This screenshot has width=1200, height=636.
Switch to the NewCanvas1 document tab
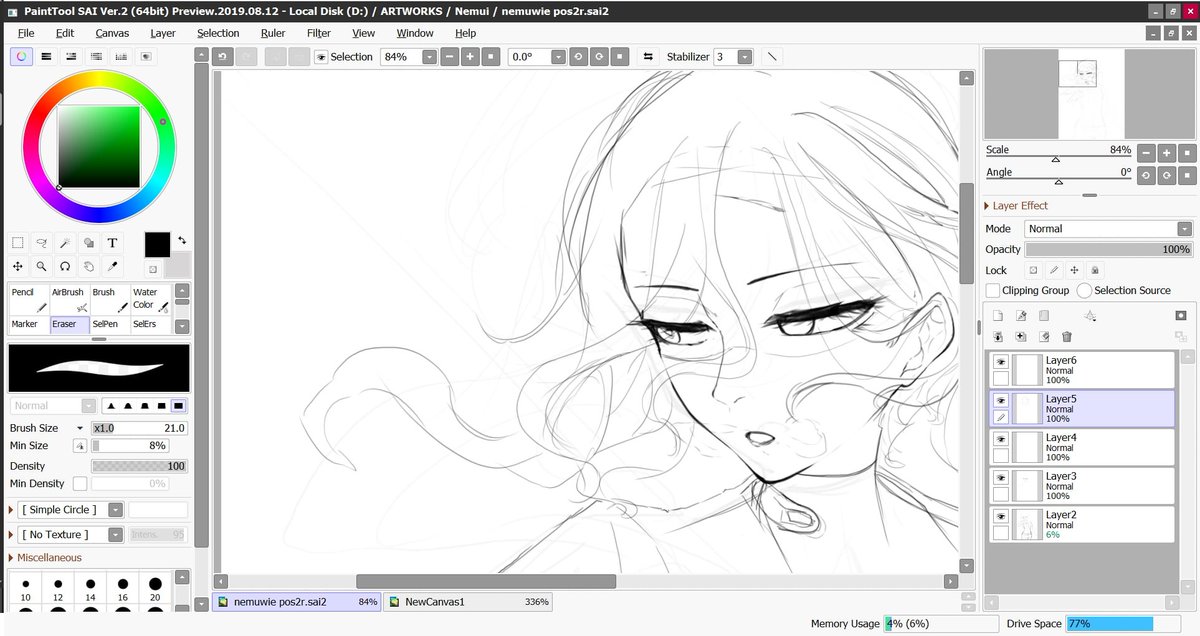click(468, 602)
